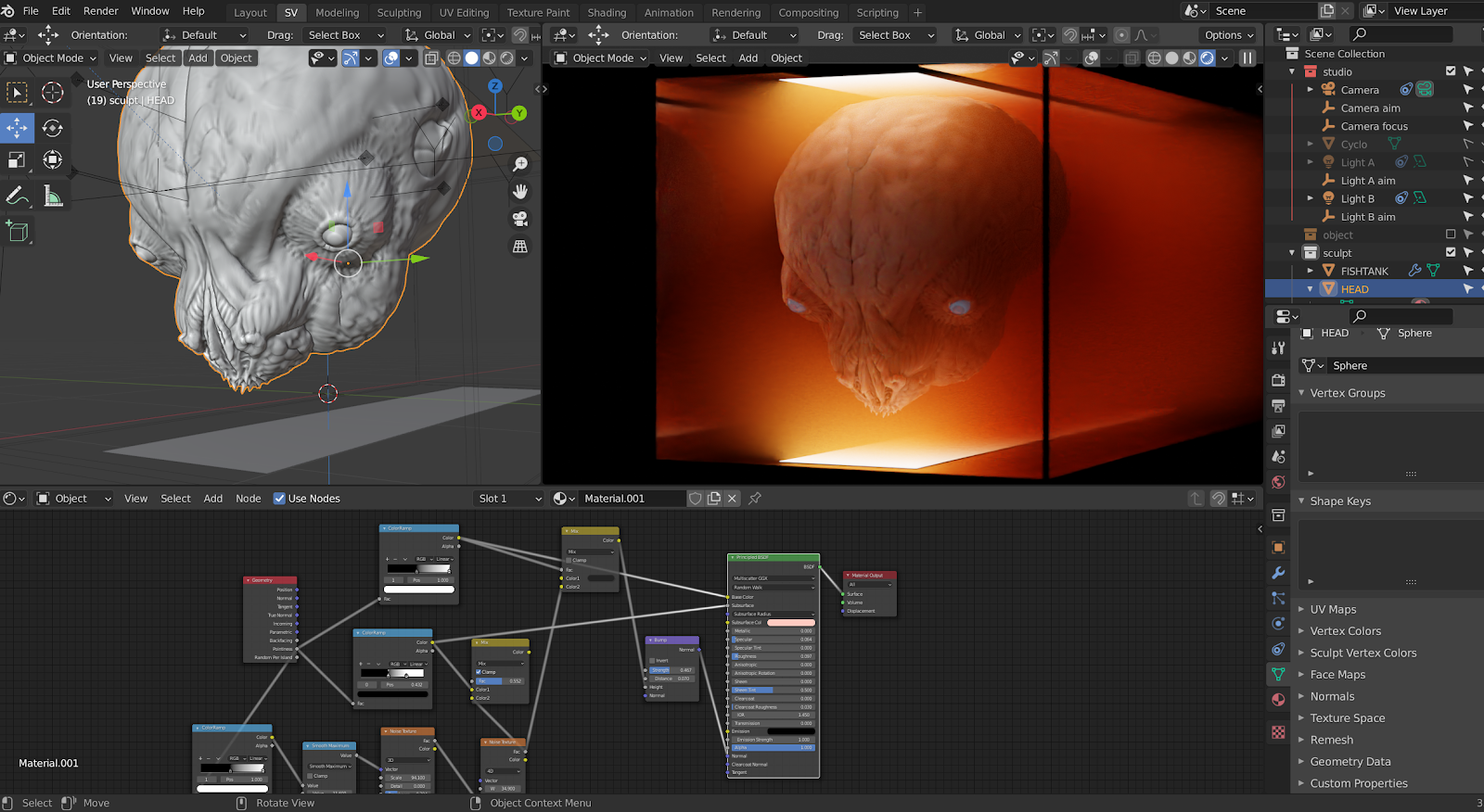Click the pan hand viewport gizmo

pyautogui.click(x=520, y=191)
